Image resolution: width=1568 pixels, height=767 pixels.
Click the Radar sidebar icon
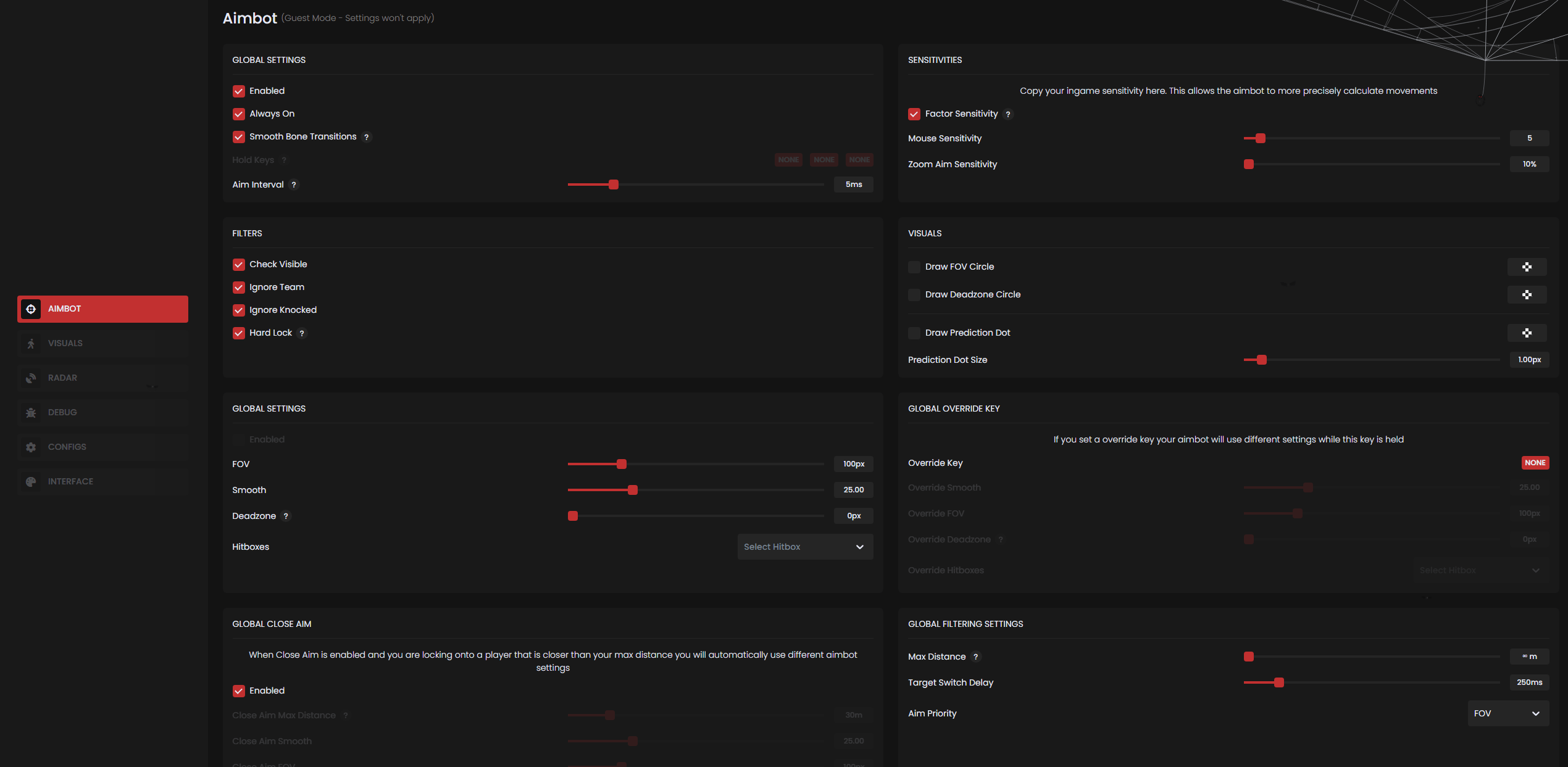point(31,378)
